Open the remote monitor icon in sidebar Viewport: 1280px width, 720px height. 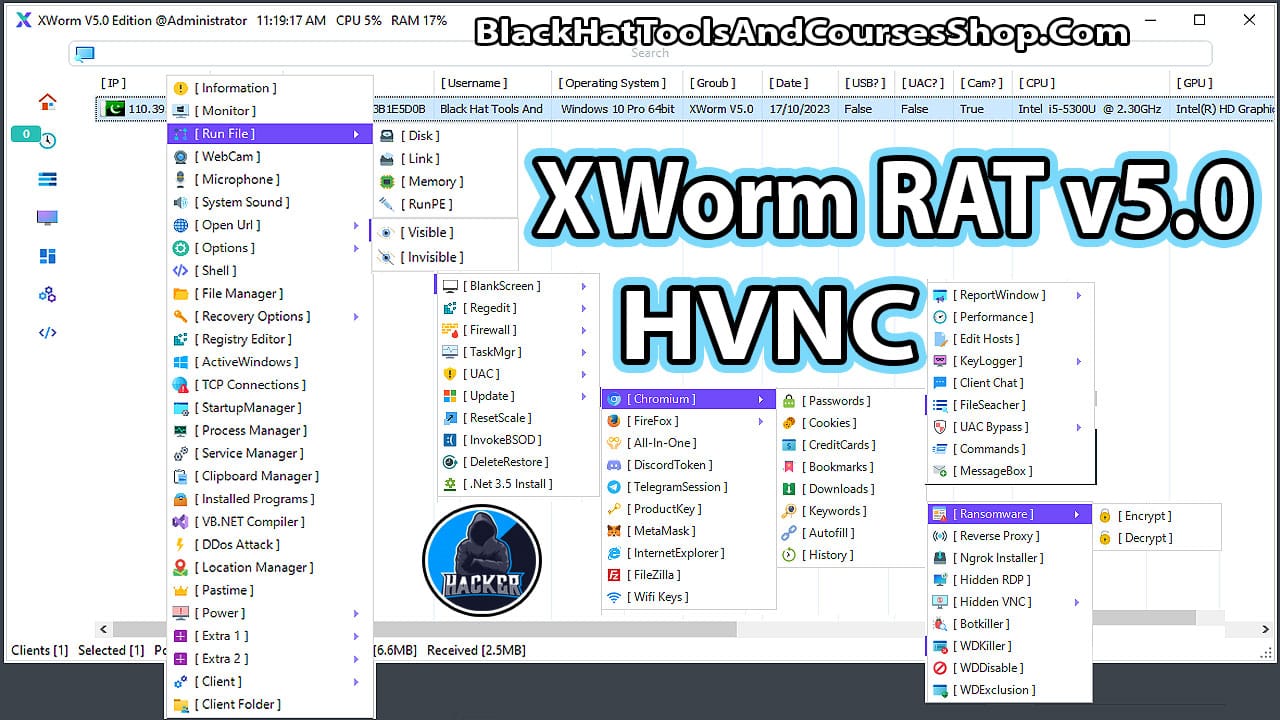pyautogui.click(x=45, y=217)
